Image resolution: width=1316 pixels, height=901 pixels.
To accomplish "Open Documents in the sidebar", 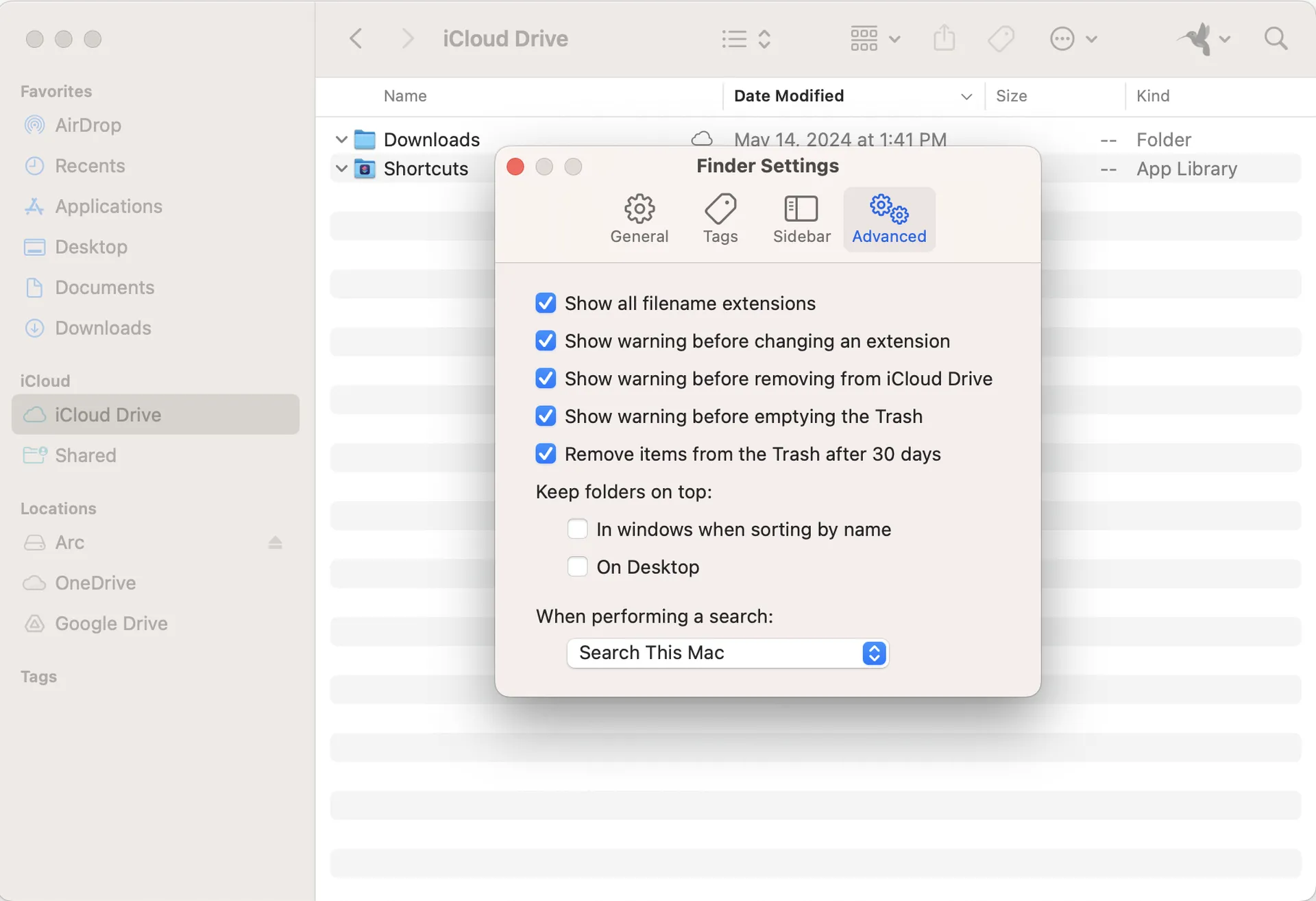I will (x=155, y=287).
